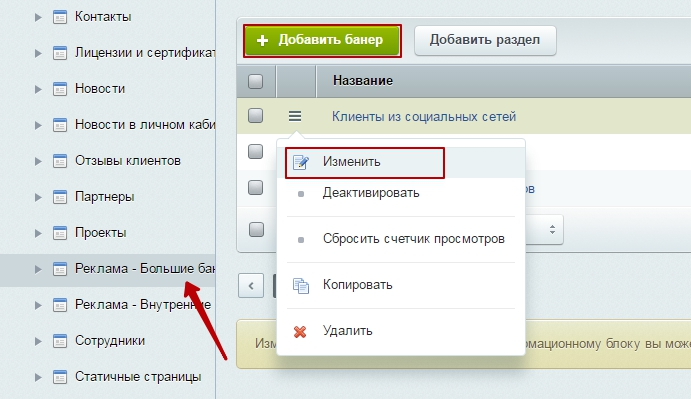Select Копировать in the context menu
This screenshot has height=399, width=691.
401,285
